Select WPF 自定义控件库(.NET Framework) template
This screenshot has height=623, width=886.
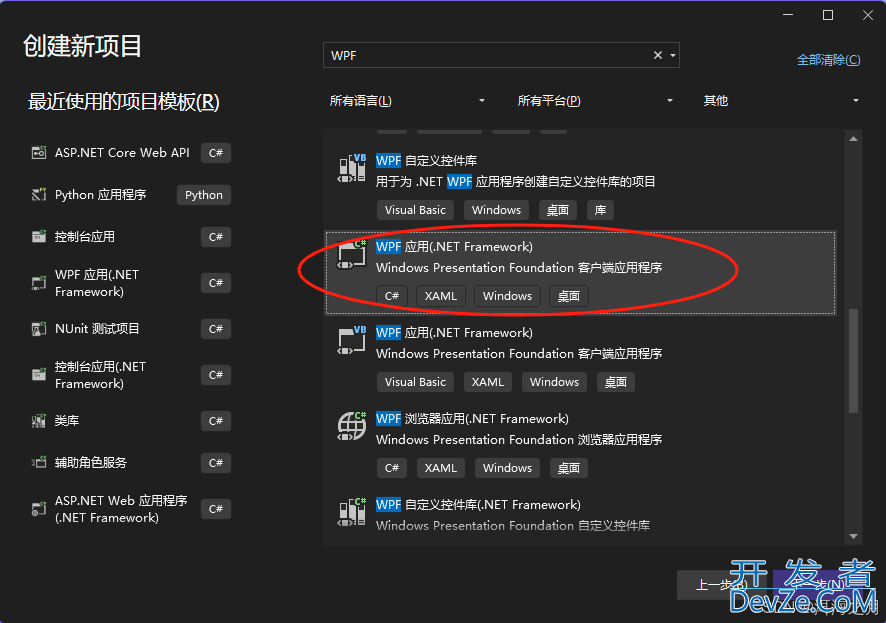pyautogui.click(x=580, y=516)
